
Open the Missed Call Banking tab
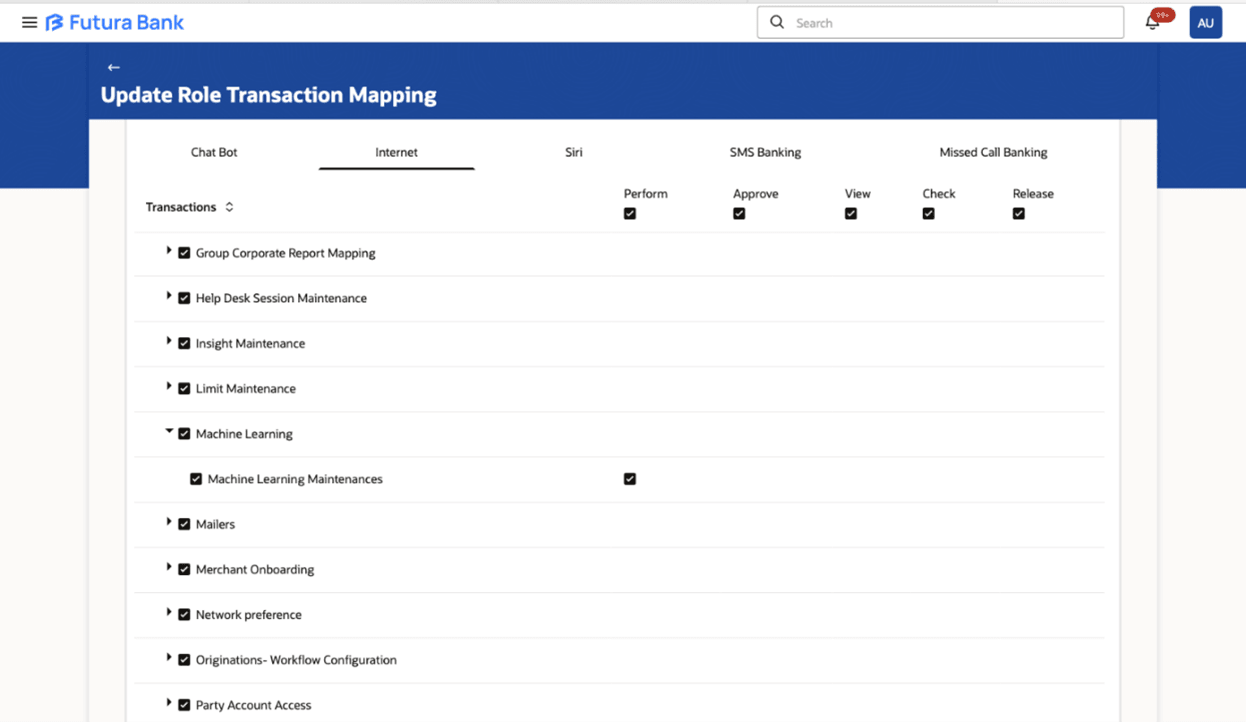(993, 152)
